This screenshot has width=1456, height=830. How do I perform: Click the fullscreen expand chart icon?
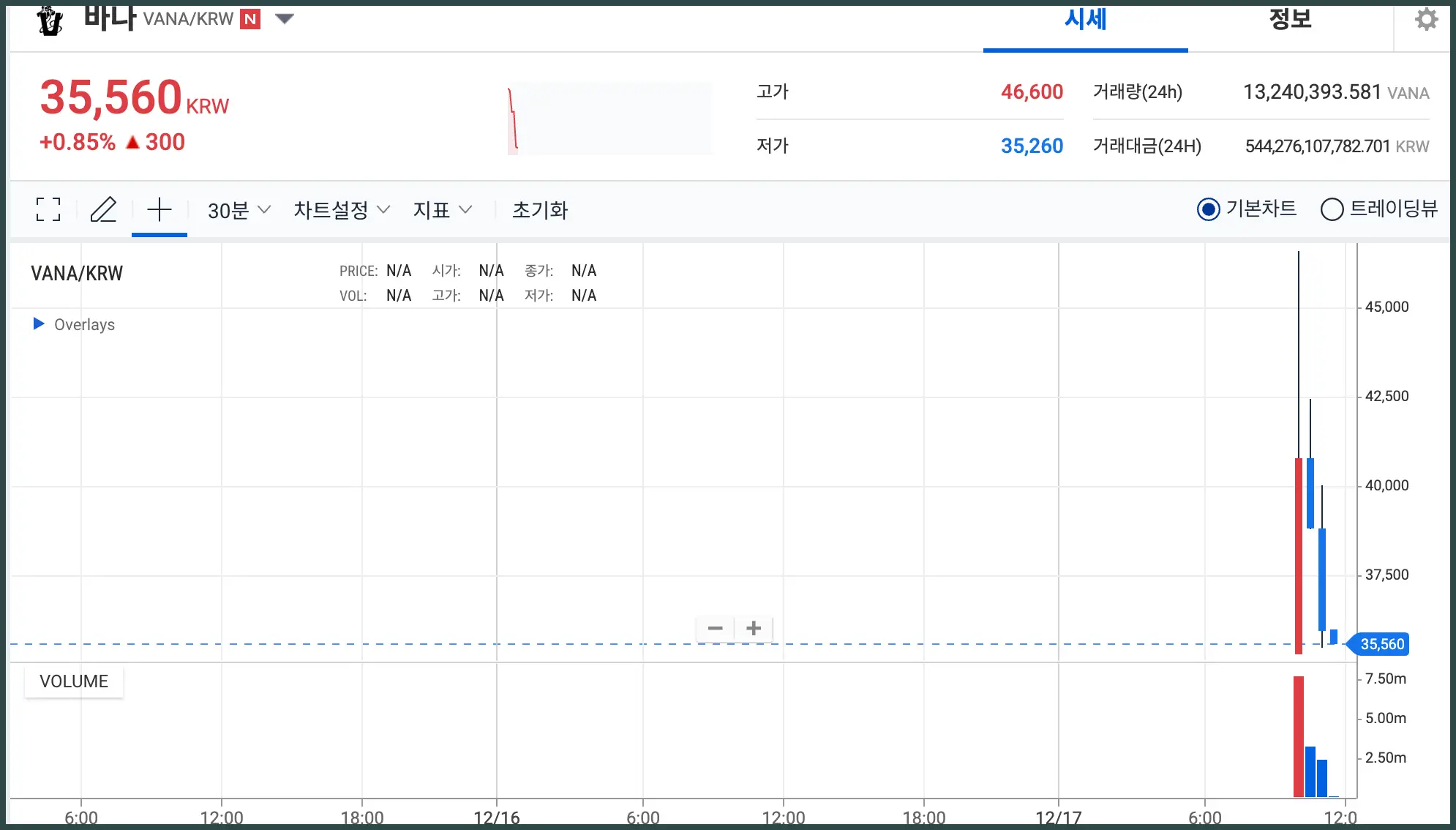pos(48,210)
